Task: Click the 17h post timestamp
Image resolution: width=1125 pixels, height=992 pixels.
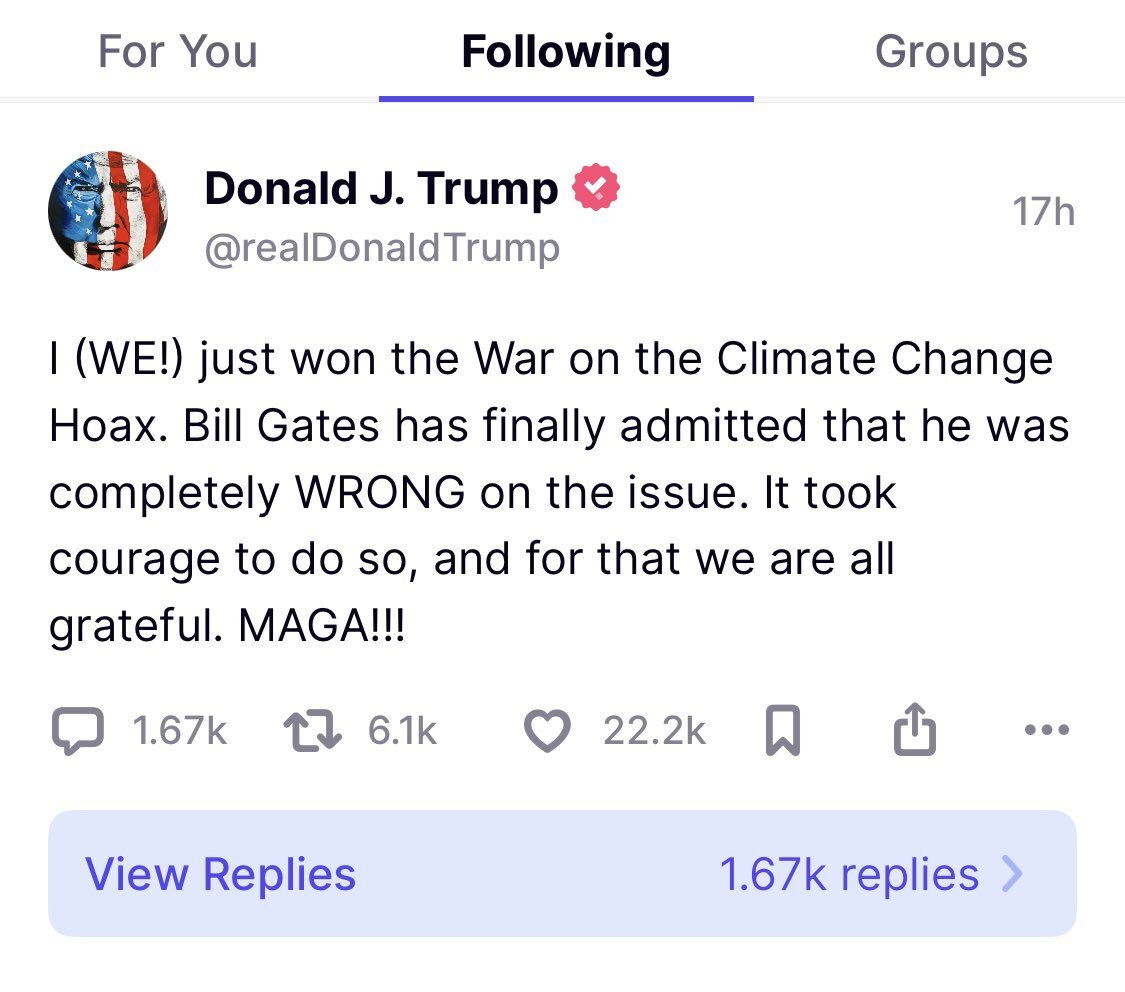Action: click(x=1043, y=212)
